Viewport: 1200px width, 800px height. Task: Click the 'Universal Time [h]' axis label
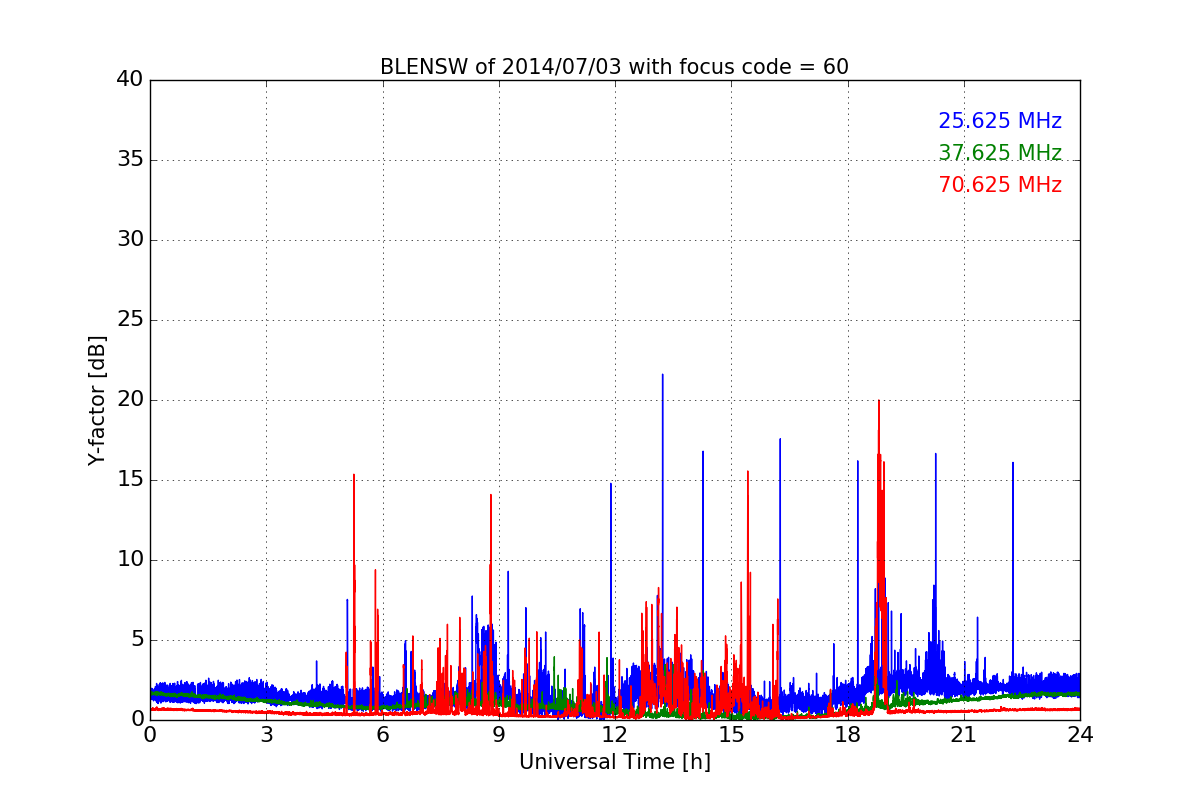tap(615, 762)
